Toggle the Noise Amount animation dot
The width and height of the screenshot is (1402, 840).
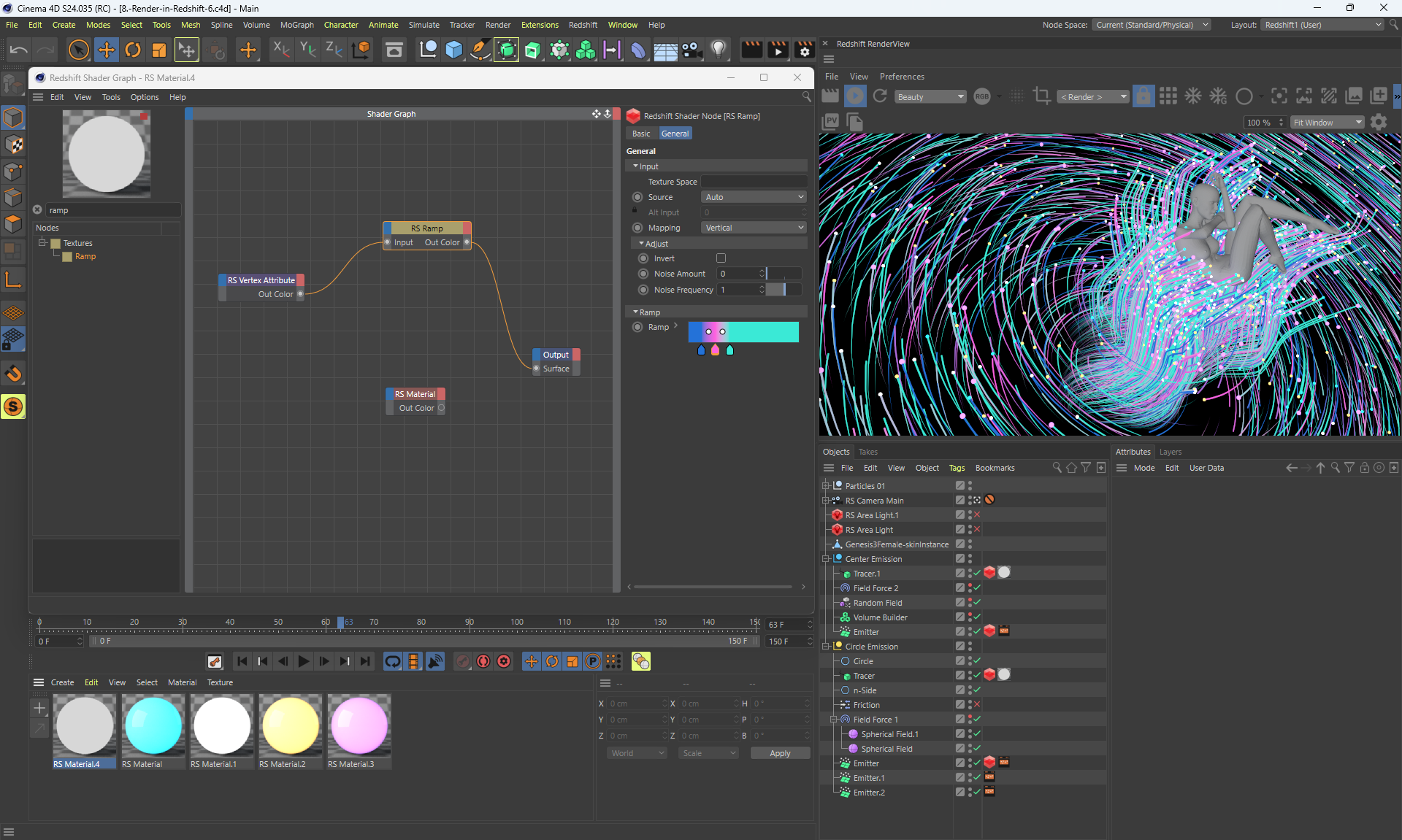click(643, 274)
